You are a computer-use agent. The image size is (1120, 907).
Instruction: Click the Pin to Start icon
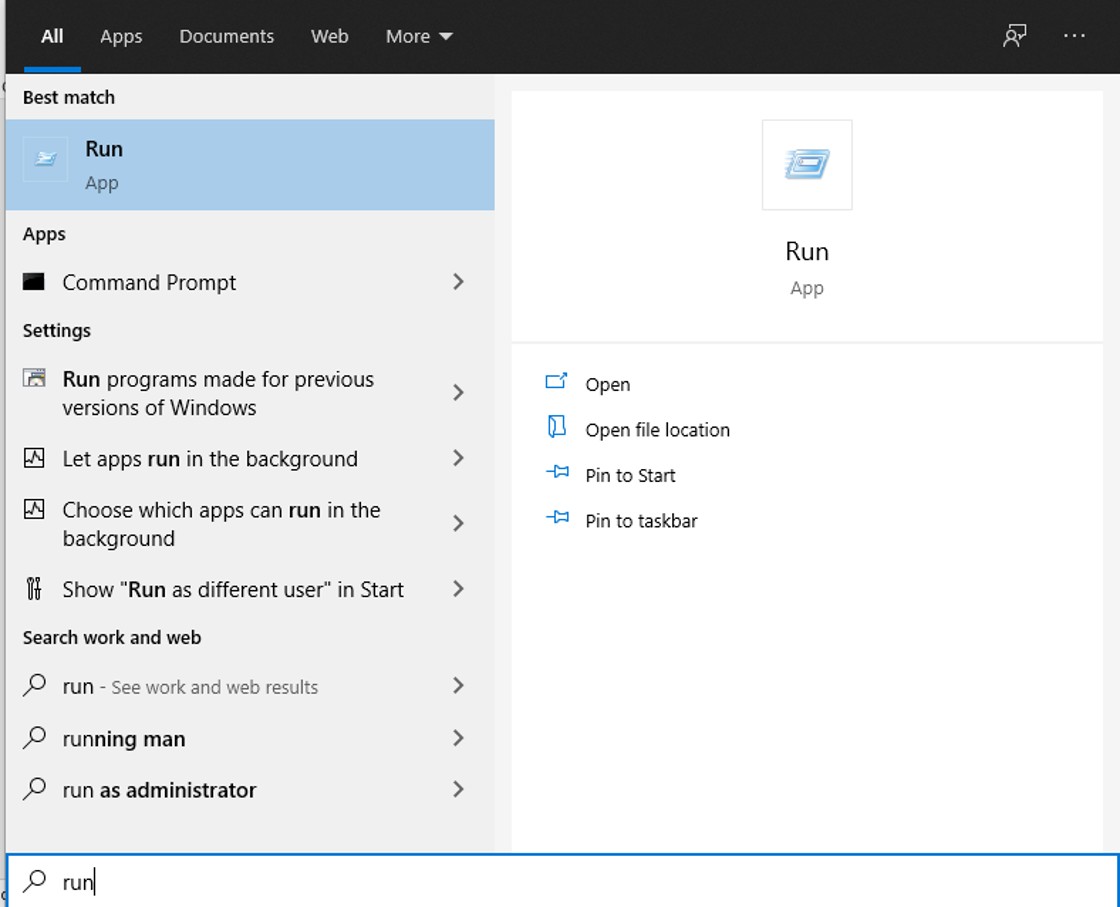coord(557,475)
